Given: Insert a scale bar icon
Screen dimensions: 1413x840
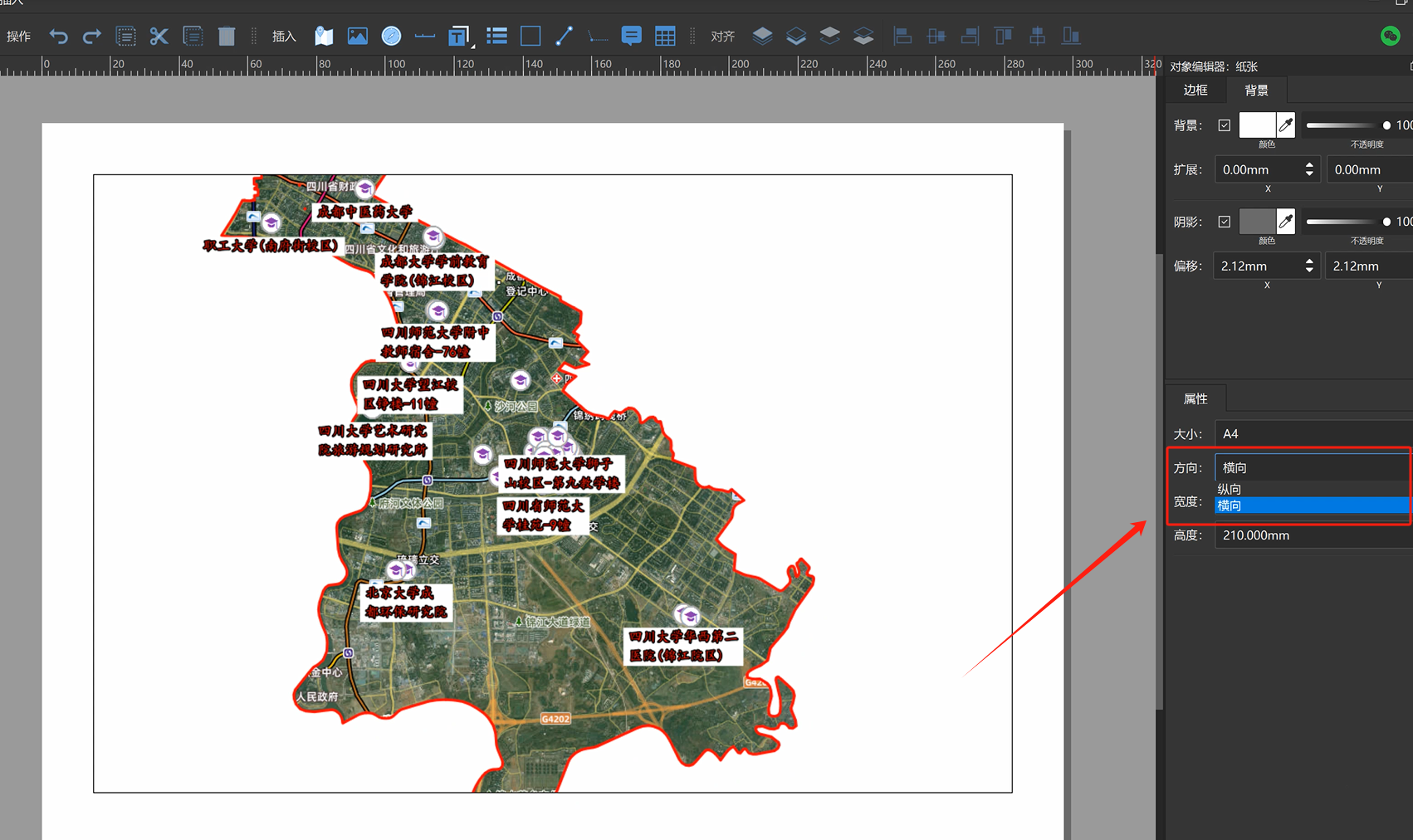Looking at the screenshot, I should coord(424,36).
